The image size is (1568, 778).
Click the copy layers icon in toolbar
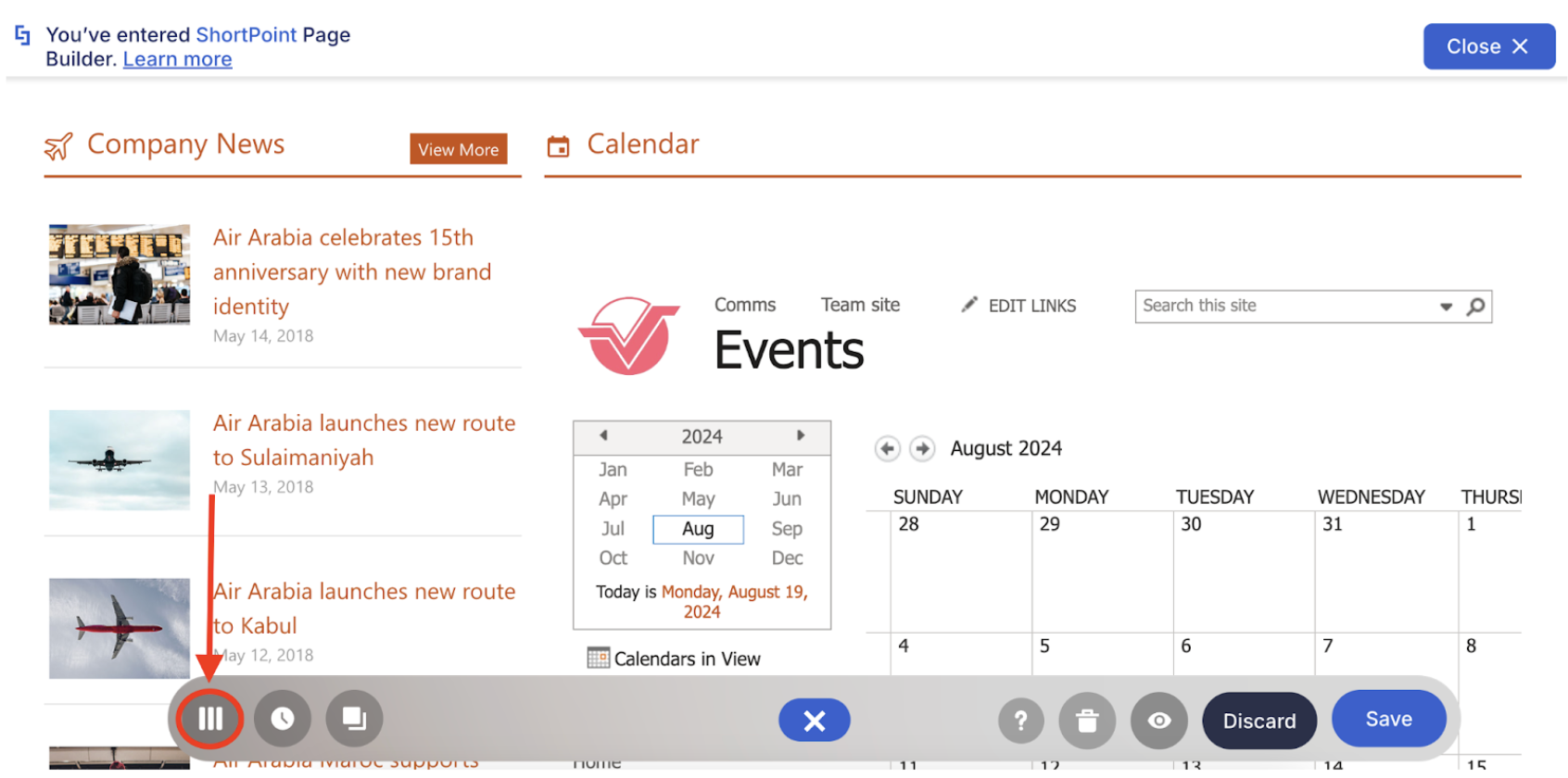click(354, 719)
